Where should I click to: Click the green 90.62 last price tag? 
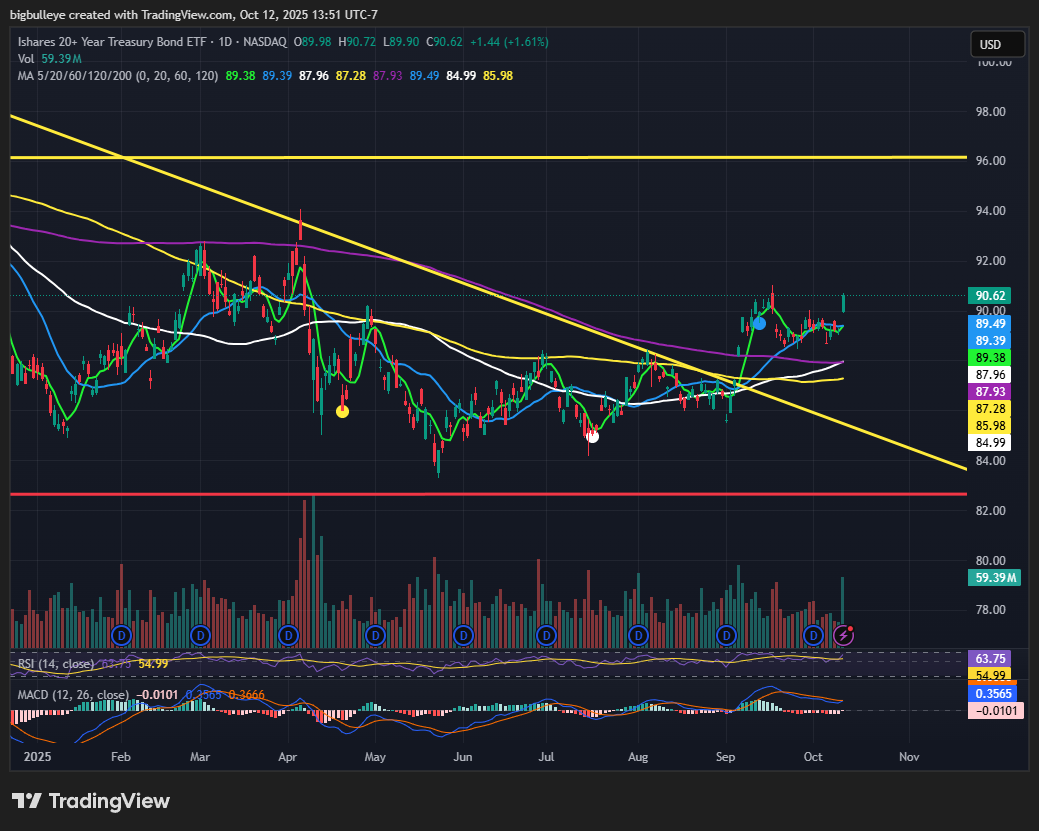[990, 296]
